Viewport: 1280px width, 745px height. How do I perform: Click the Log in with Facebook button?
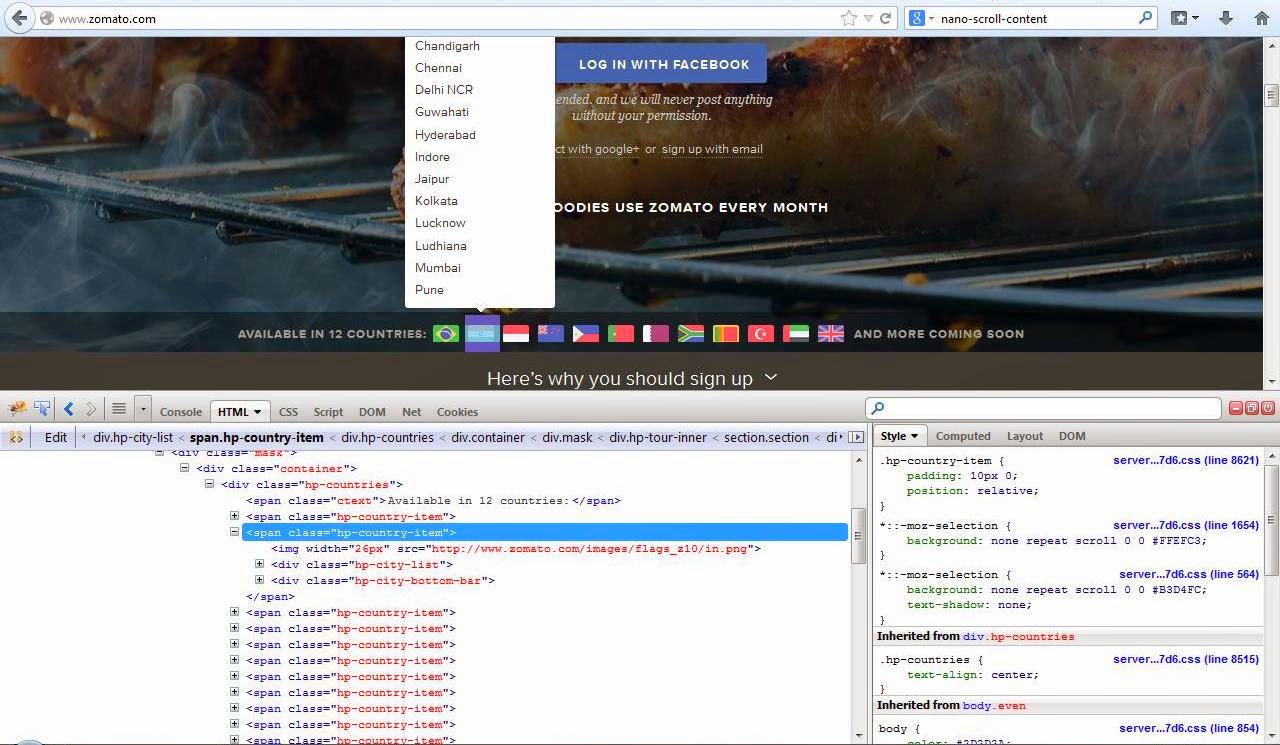point(661,64)
